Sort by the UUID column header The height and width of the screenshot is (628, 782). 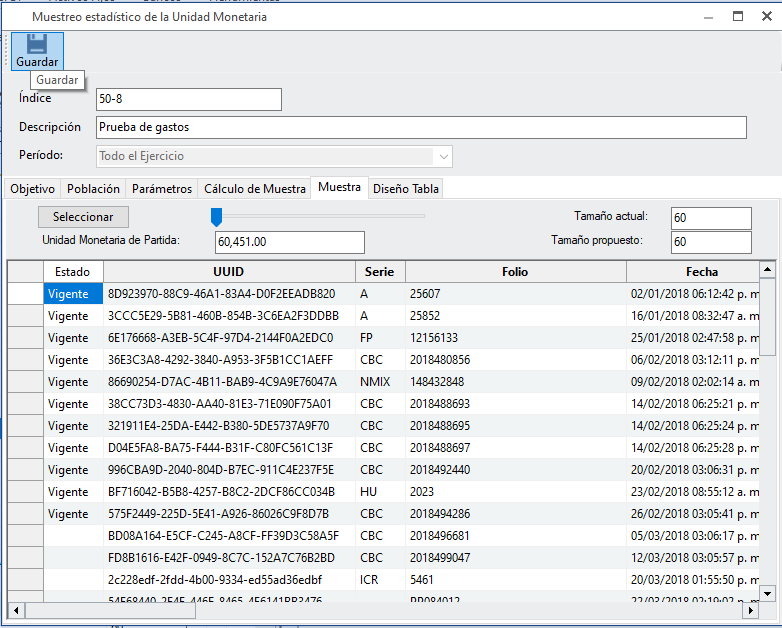[x=229, y=272]
